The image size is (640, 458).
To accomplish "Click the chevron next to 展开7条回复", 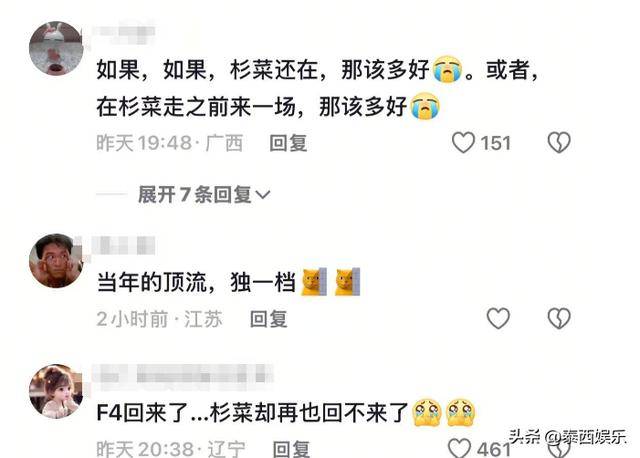I will click(x=262, y=195).
